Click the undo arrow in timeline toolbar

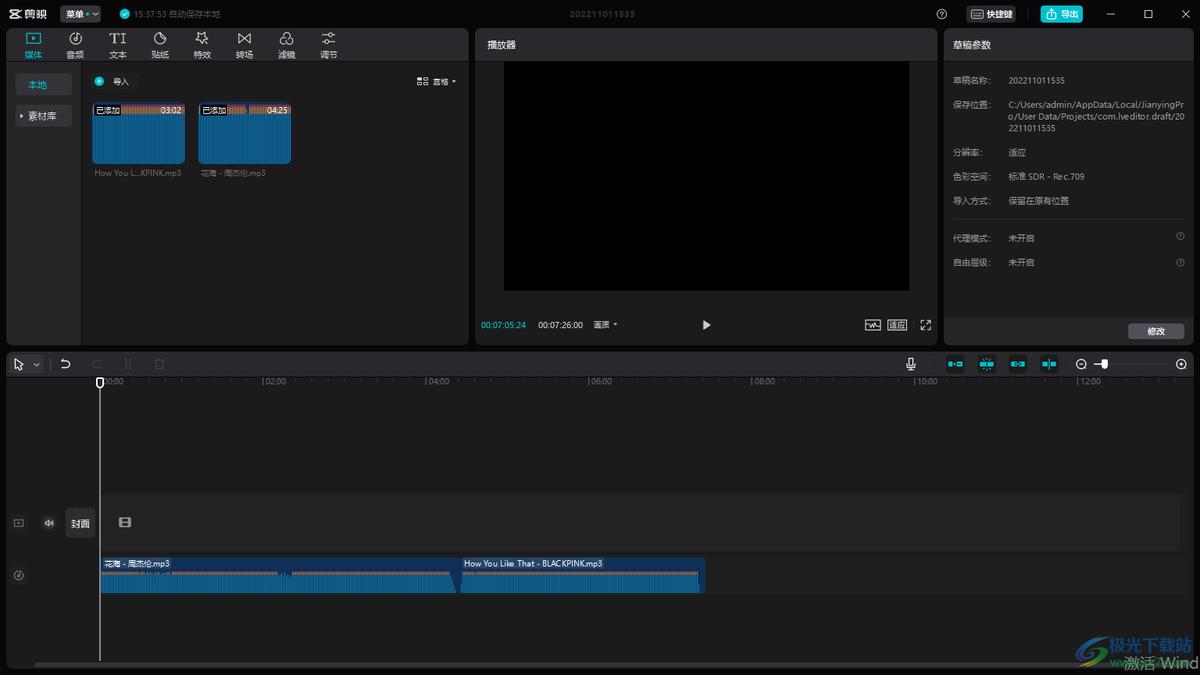click(x=65, y=364)
